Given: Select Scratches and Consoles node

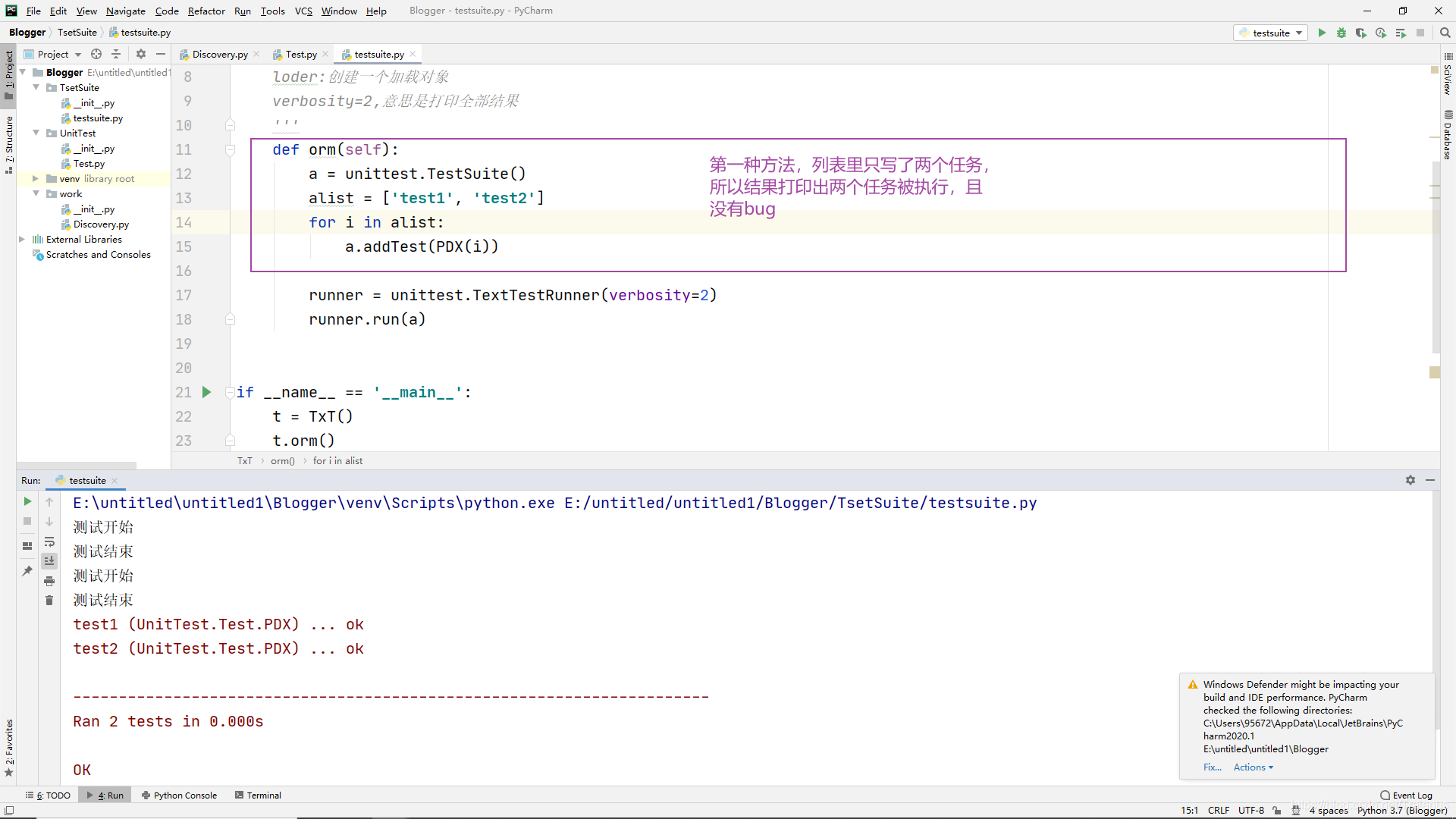Looking at the screenshot, I should [98, 254].
